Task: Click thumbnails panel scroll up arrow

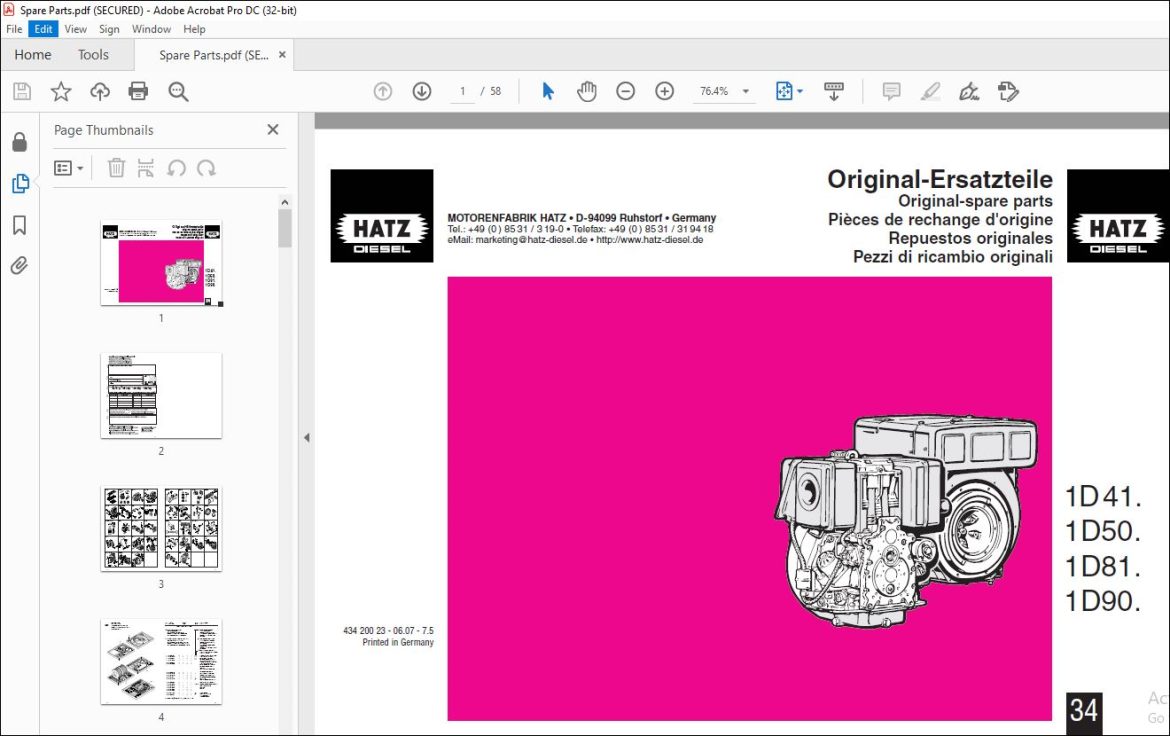Action: tap(285, 202)
